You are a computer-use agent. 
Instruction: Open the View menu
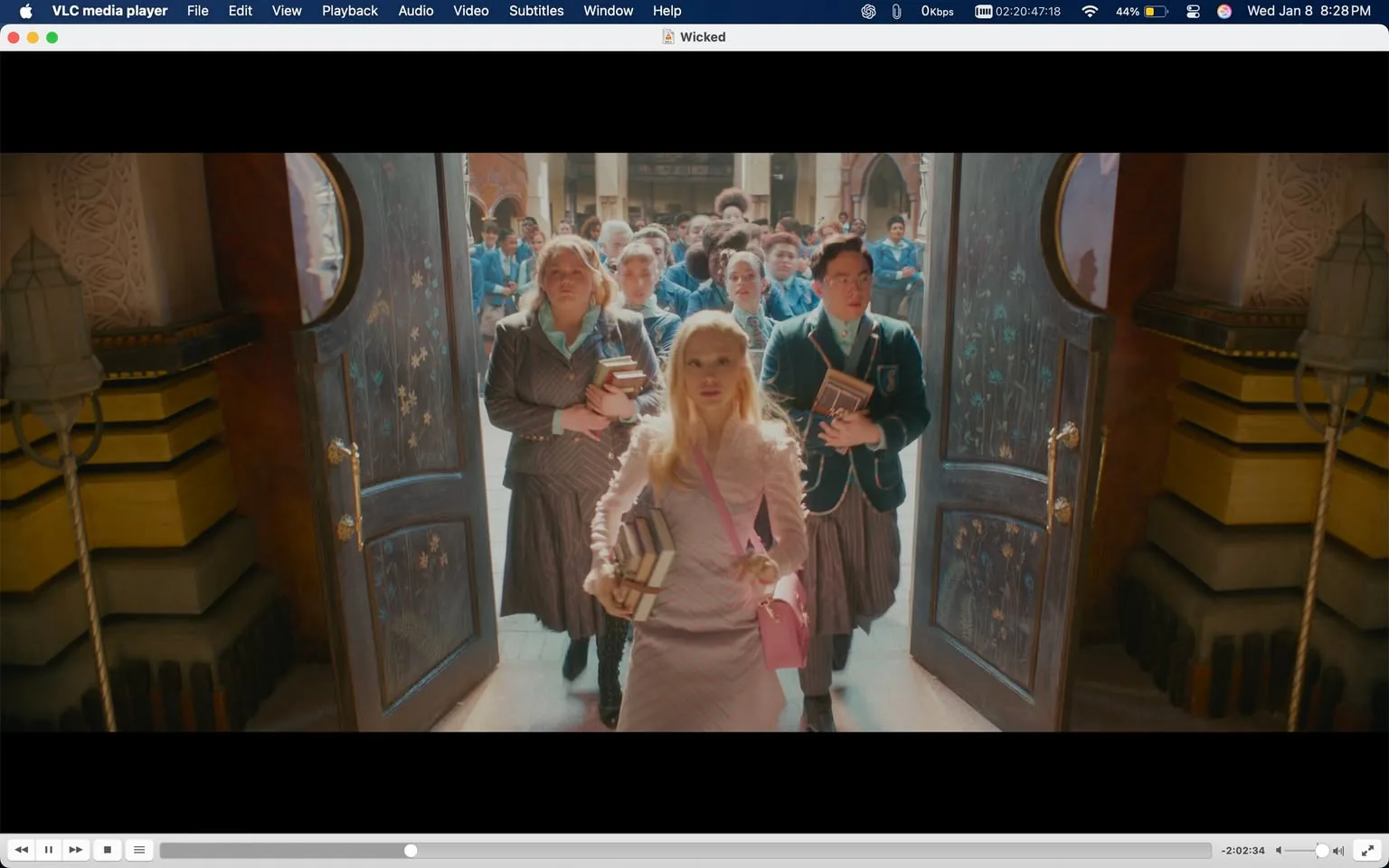(286, 11)
